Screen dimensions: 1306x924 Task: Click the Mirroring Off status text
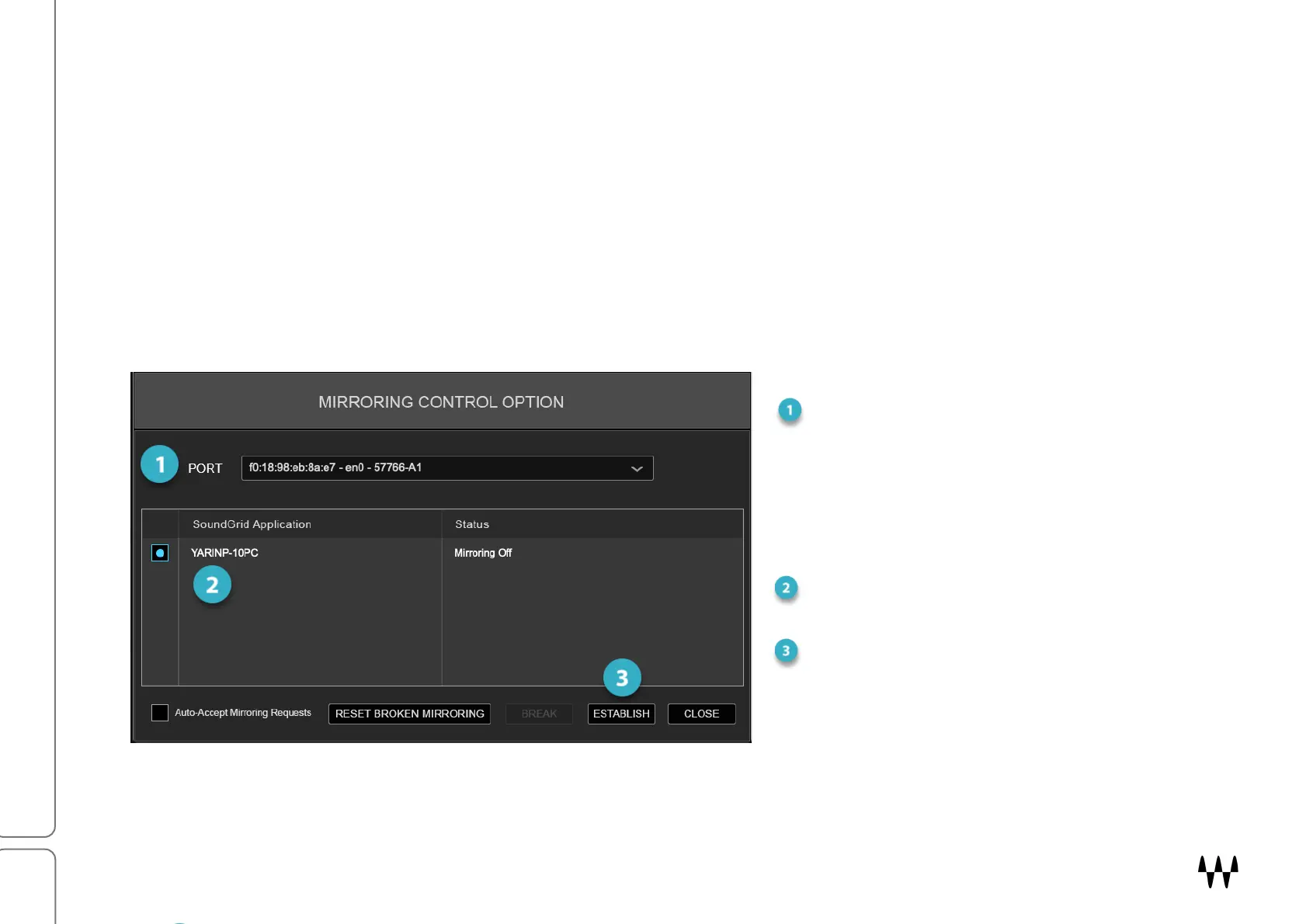point(483,553)
